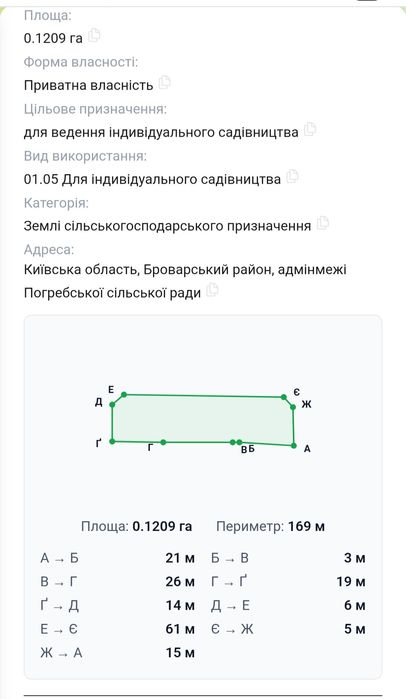Click vertex Д on the parcel diagram
Image resolution: width=406 pixels, height=699 pixels.
point(112,404)
